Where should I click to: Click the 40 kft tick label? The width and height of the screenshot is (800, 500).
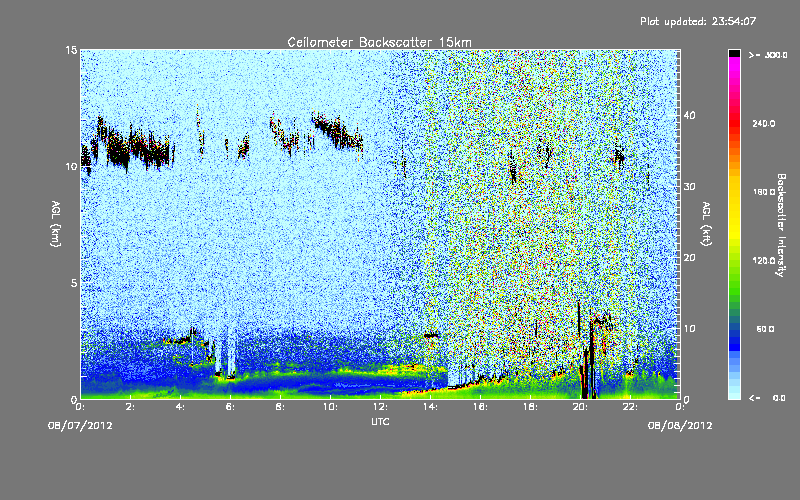pyautogui.click(x=689, y=115)
